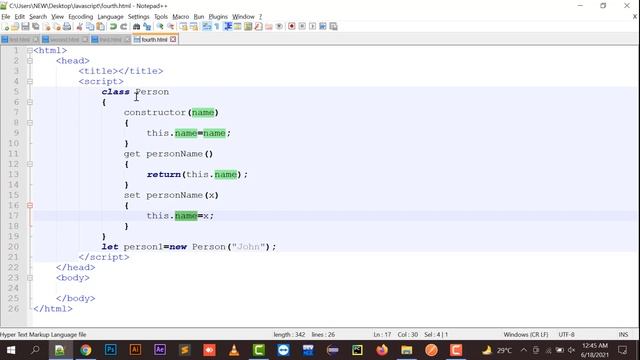640x360 pixels.
Task: Click the Synchronize Vertical Scrolling icon
Action: 184,27
